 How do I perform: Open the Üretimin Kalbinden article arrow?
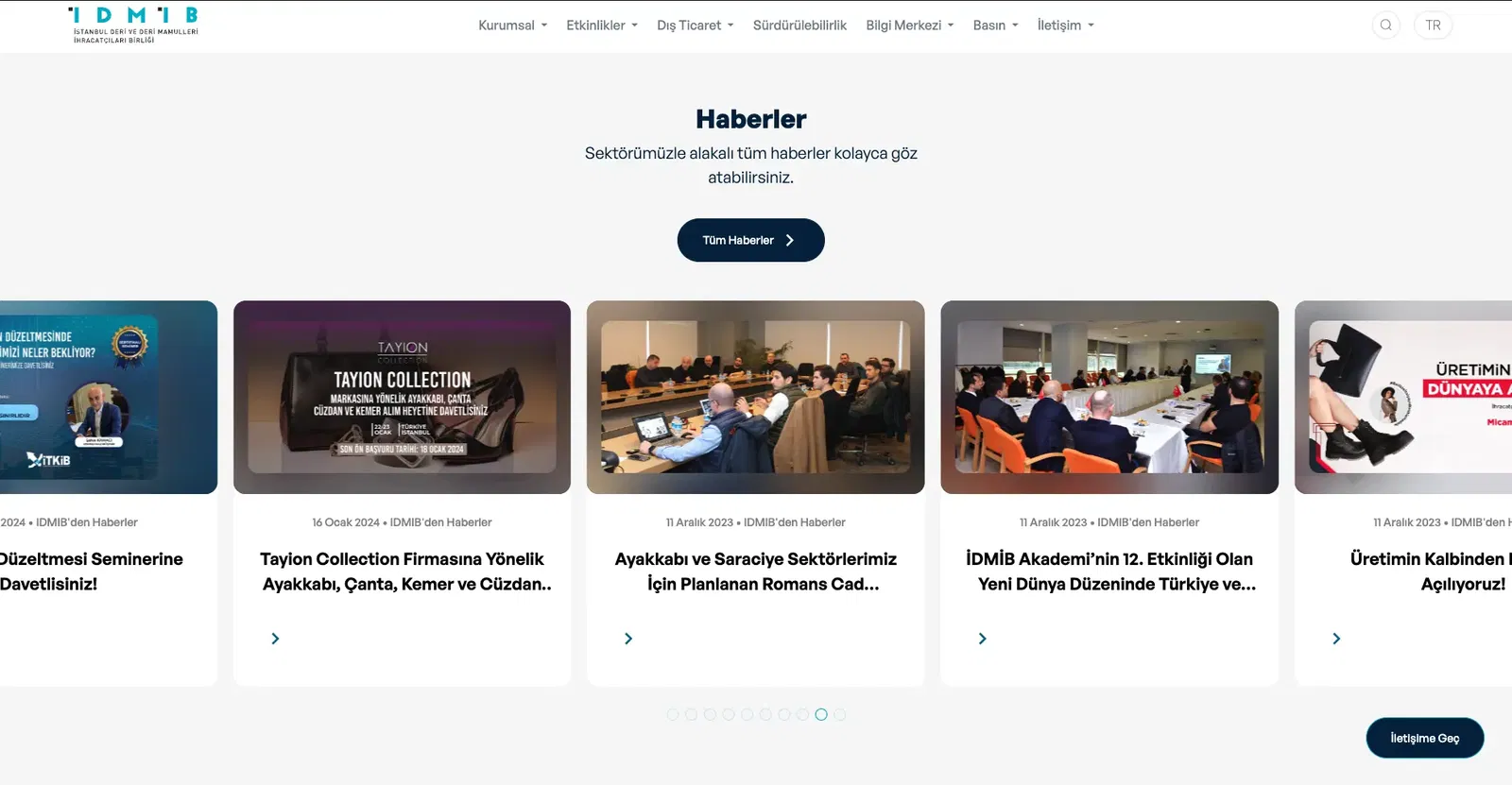point(1336,639)
